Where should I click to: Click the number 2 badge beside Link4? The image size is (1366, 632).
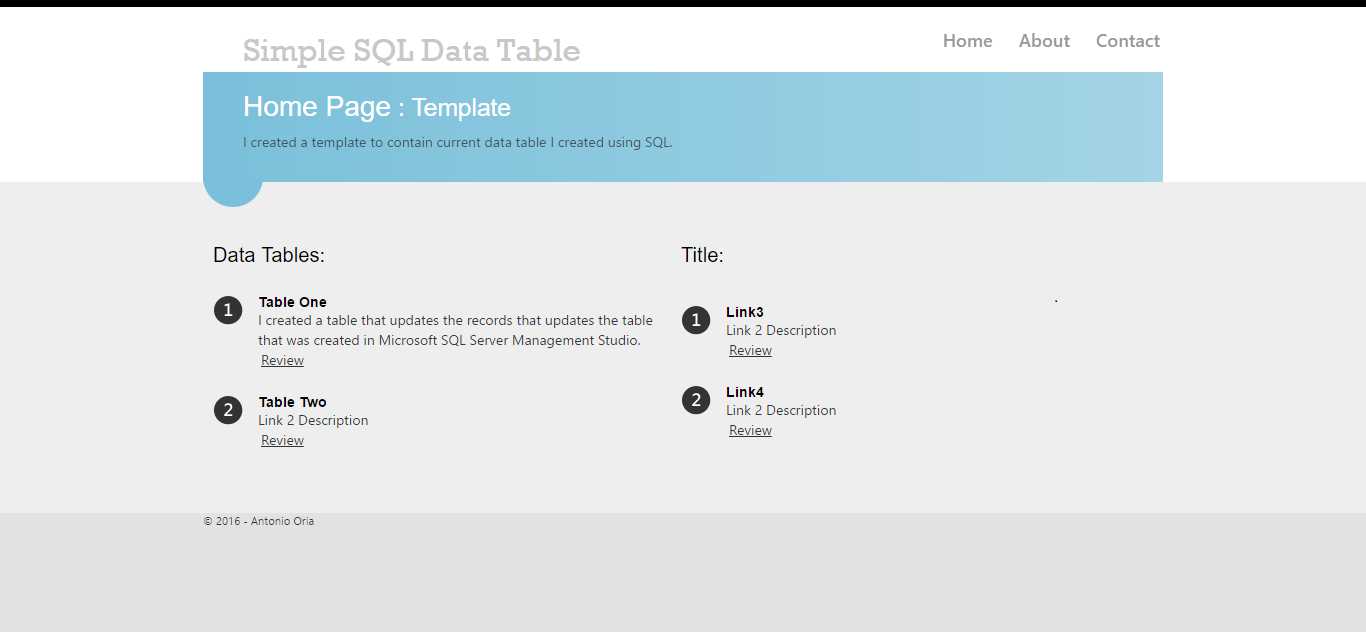point(696,400)
